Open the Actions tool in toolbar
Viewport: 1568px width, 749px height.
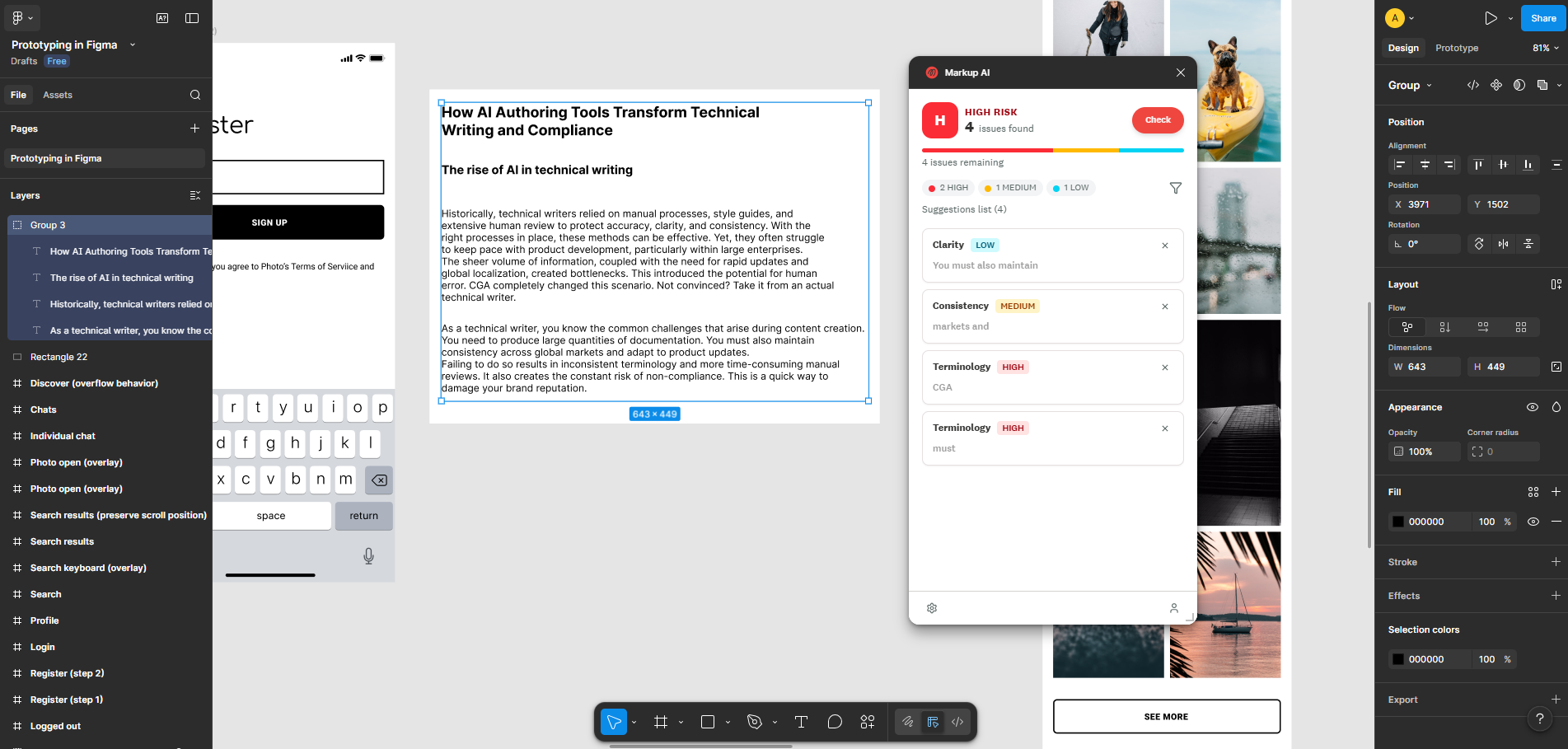pos(868,722)
